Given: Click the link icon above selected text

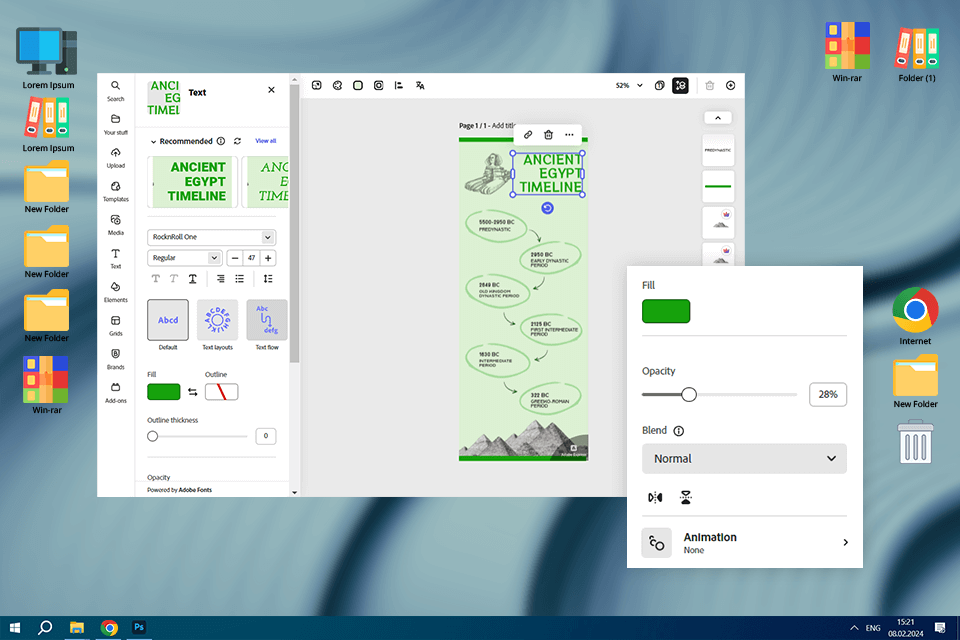Looking at the screenshot, I should [528, 135].
